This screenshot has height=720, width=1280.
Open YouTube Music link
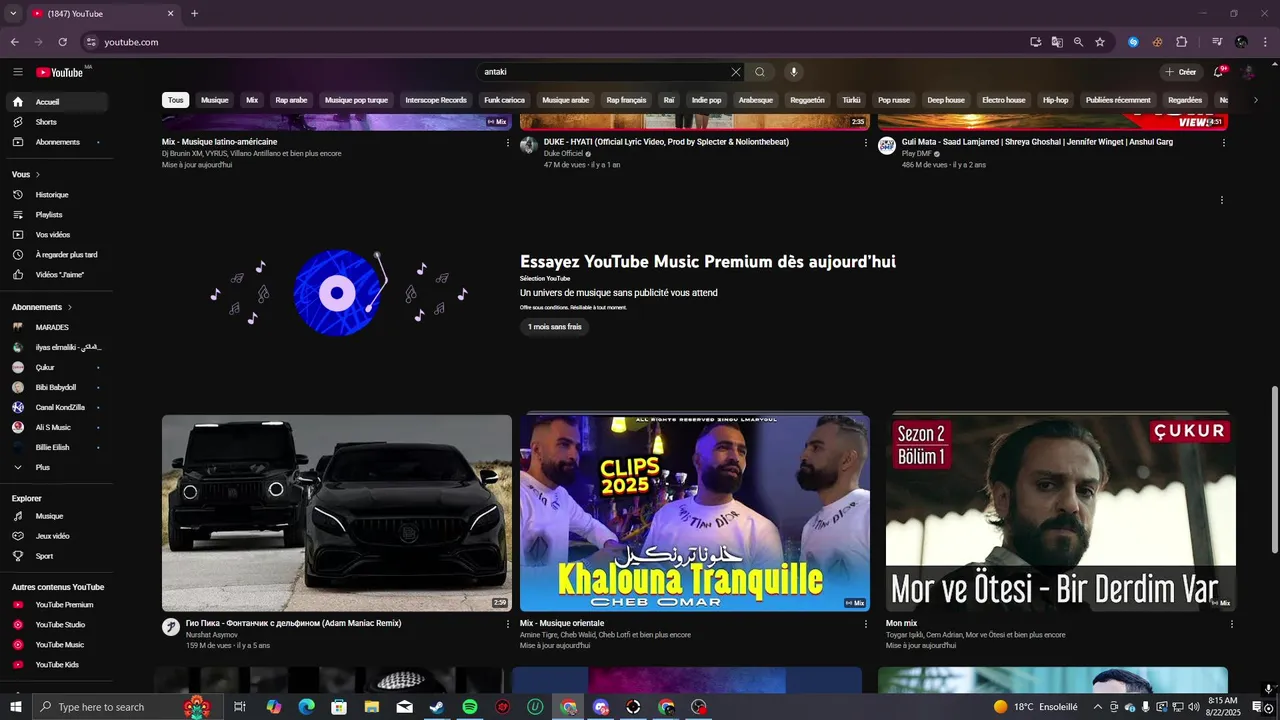click(x=56, y=645)
